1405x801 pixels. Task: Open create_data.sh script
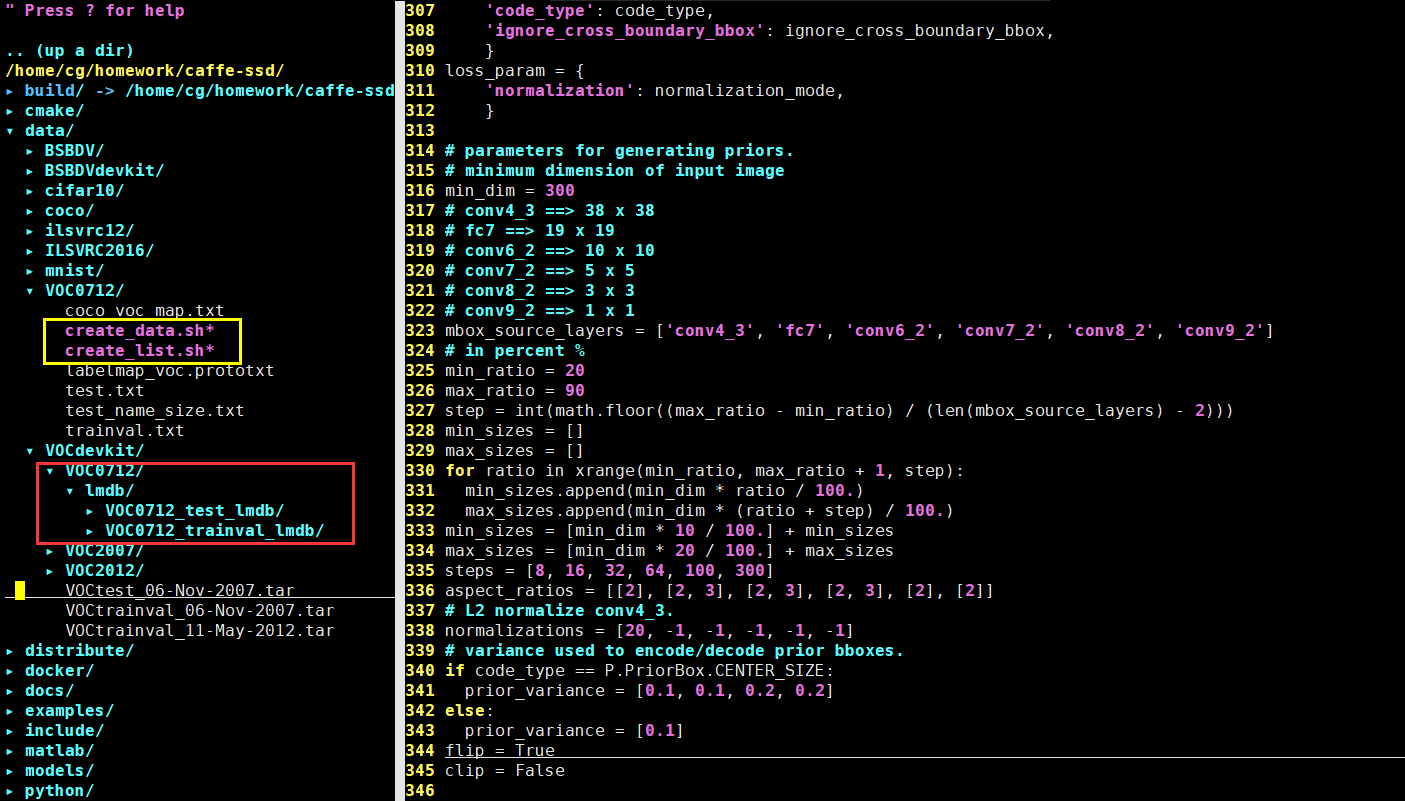[140, 331]
